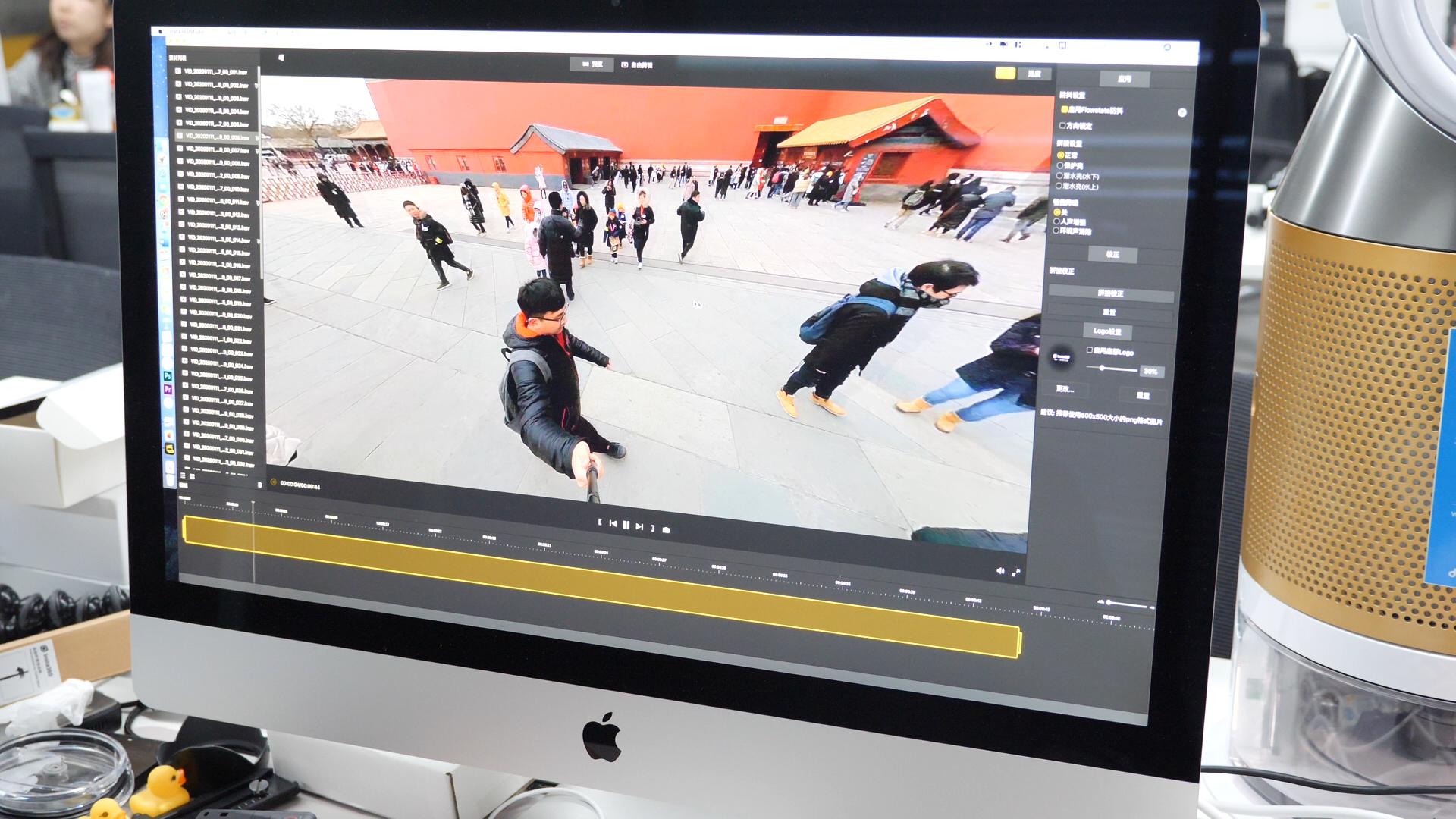Jump to the previous frame
The image size is (1456, 819).
[613, 523]
